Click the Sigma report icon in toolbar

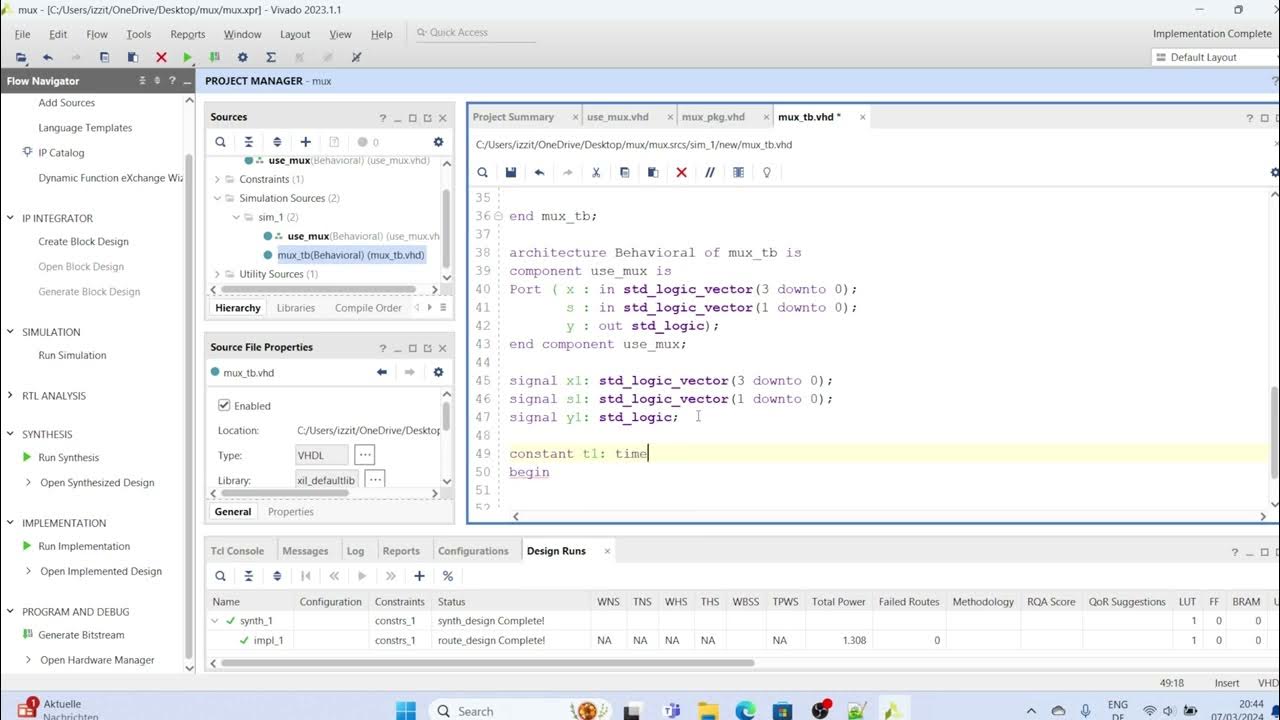[270, 58]
